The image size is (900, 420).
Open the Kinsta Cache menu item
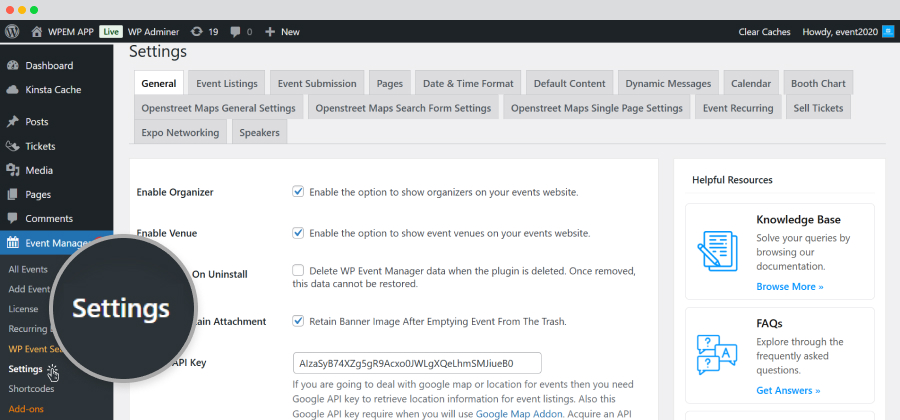tap(53, 90)
